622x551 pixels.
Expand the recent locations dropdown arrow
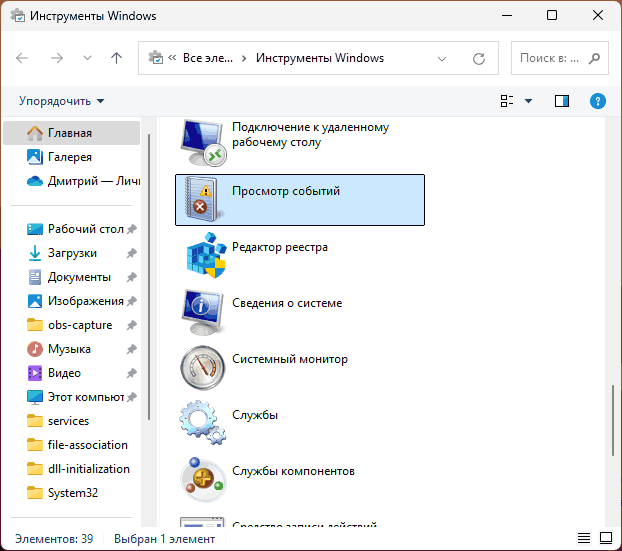(87, 58)
